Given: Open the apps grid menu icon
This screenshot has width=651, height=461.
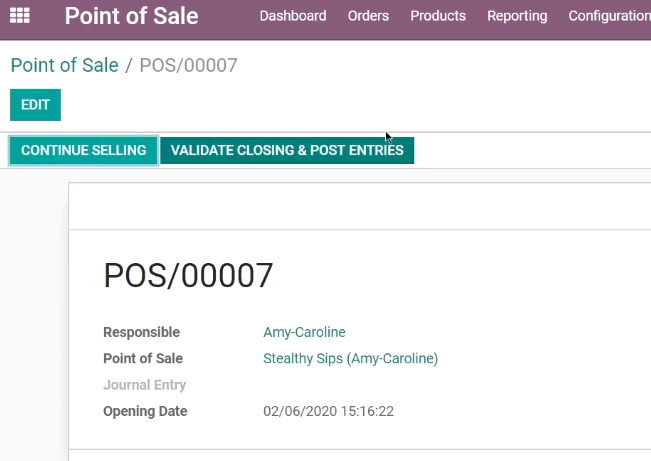Looking at the screenshot, I should [20, 16].
